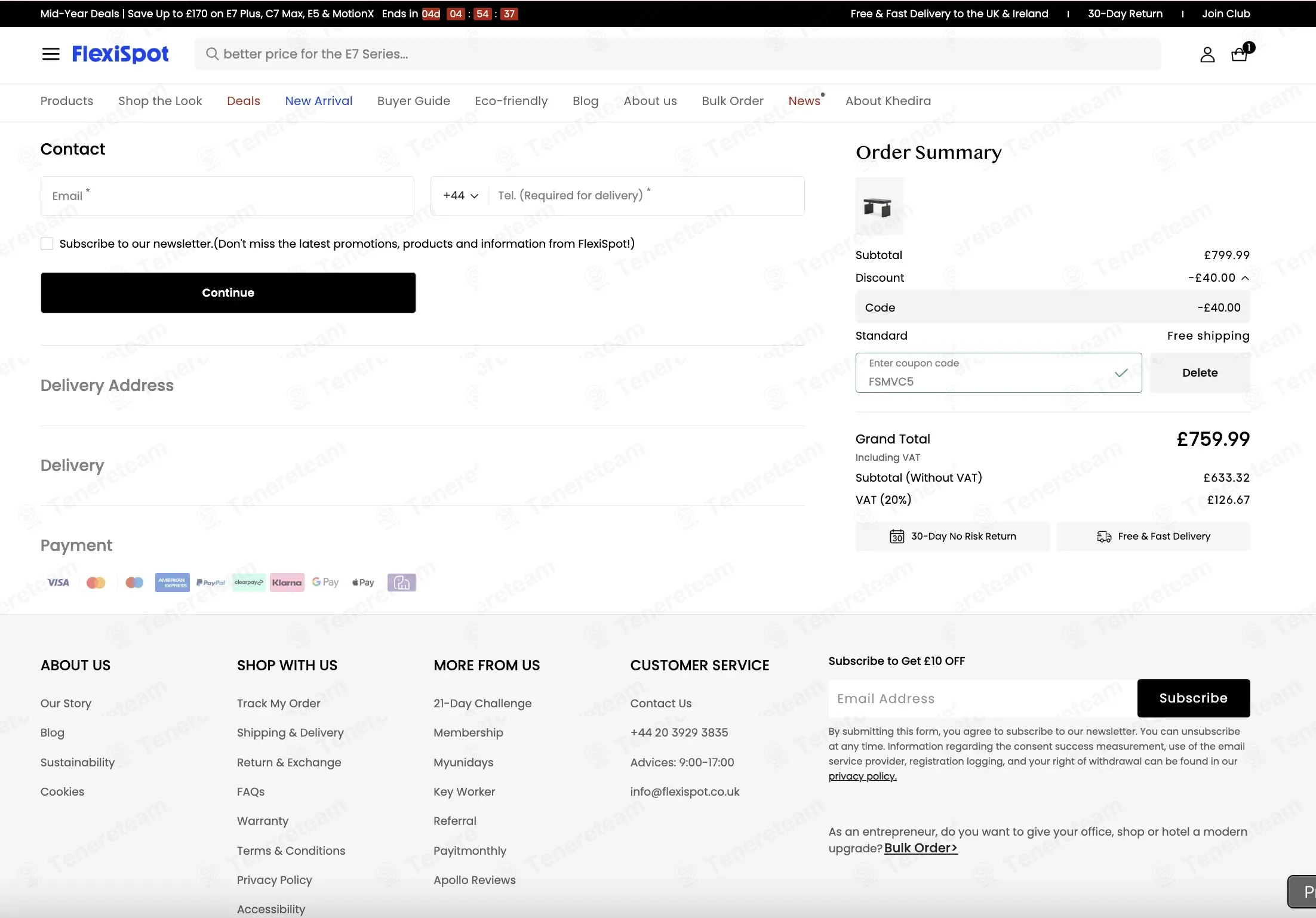Go to the Deals tab
The width and height of the screenshot is (1316, 918).
(244, 101)
